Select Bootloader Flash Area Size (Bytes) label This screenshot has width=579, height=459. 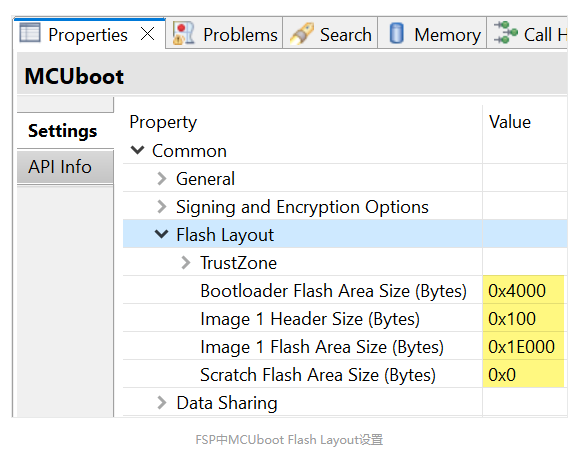(333, 291)
